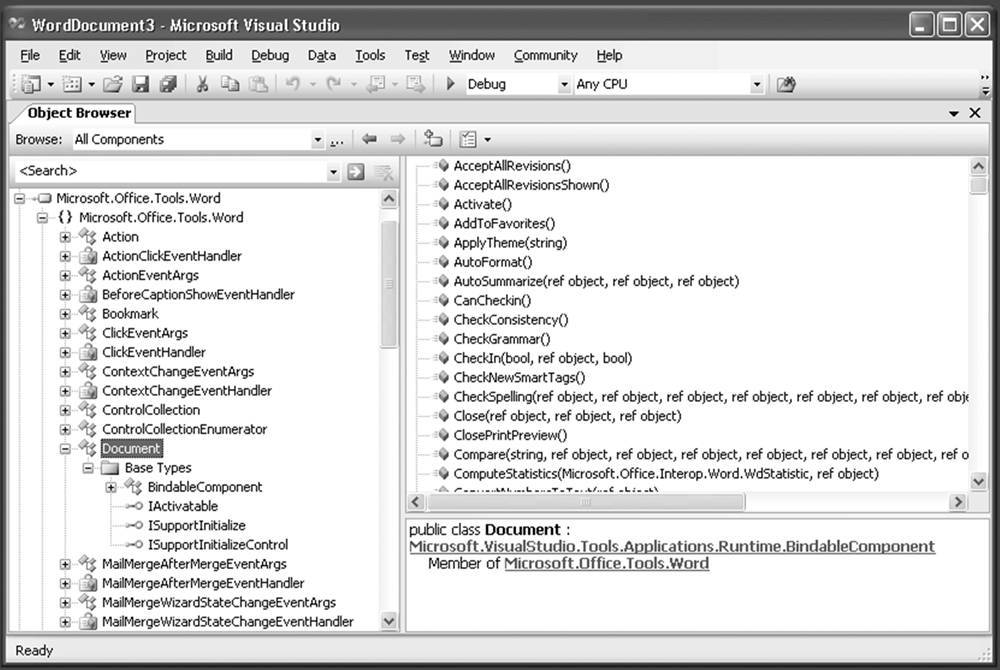Expand the Action class node
Screen dimensions: 1000x670
tap(65, 237)
